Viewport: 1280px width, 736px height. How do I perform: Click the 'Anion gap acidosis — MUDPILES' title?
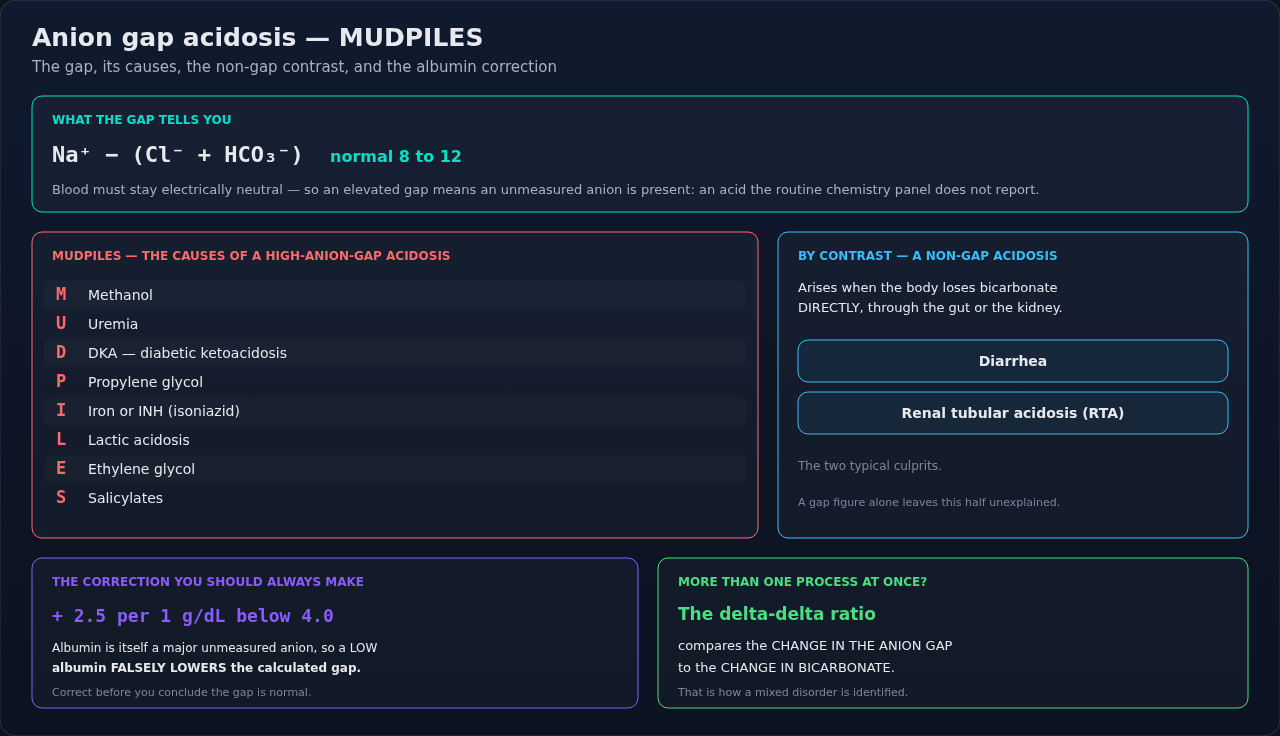point(258,38)
